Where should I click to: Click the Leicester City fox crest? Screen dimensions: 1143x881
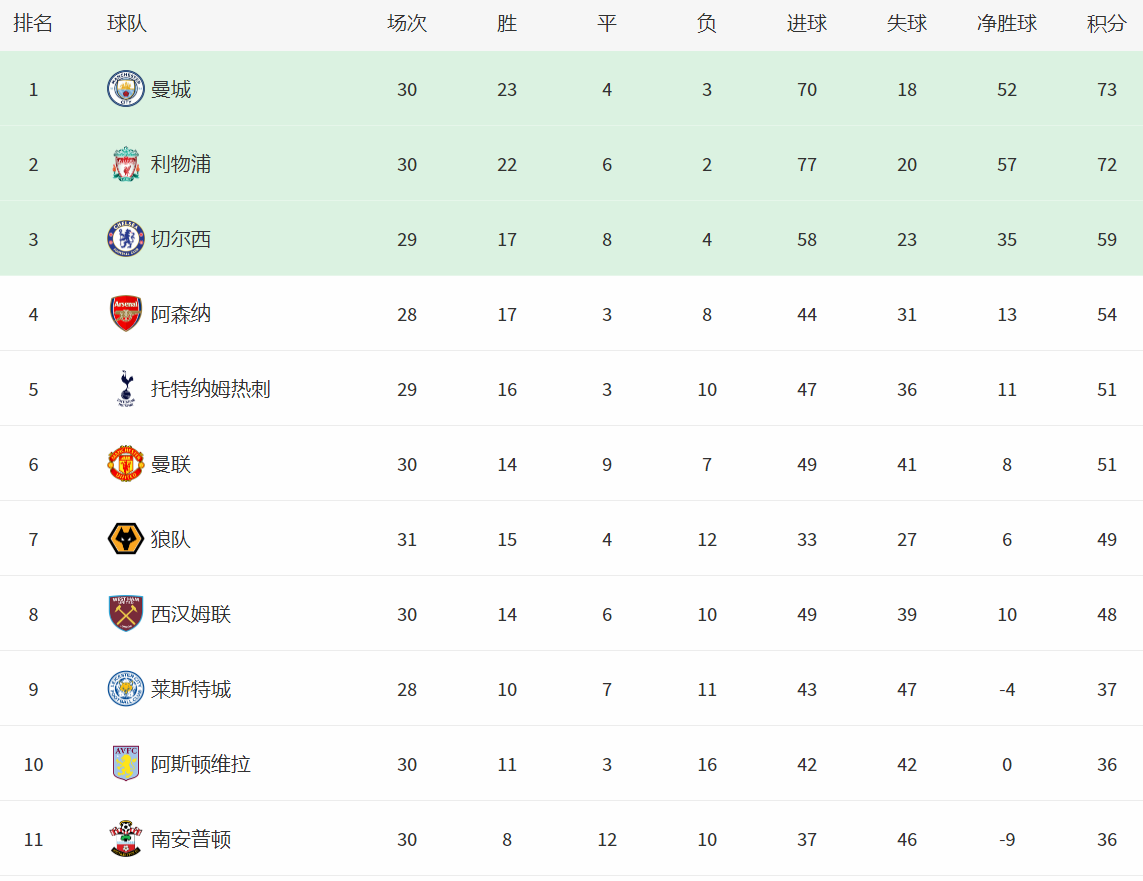125,689
